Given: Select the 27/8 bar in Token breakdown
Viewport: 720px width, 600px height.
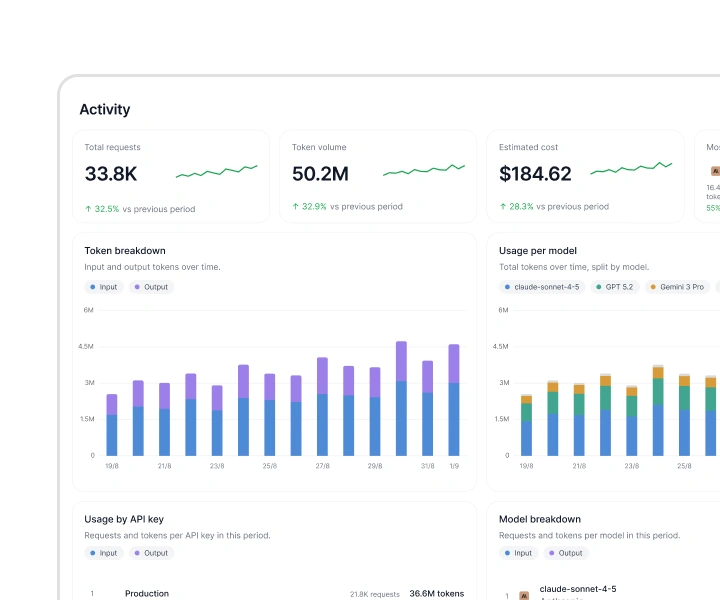Looking at the screenshot, I should (322, 406).
